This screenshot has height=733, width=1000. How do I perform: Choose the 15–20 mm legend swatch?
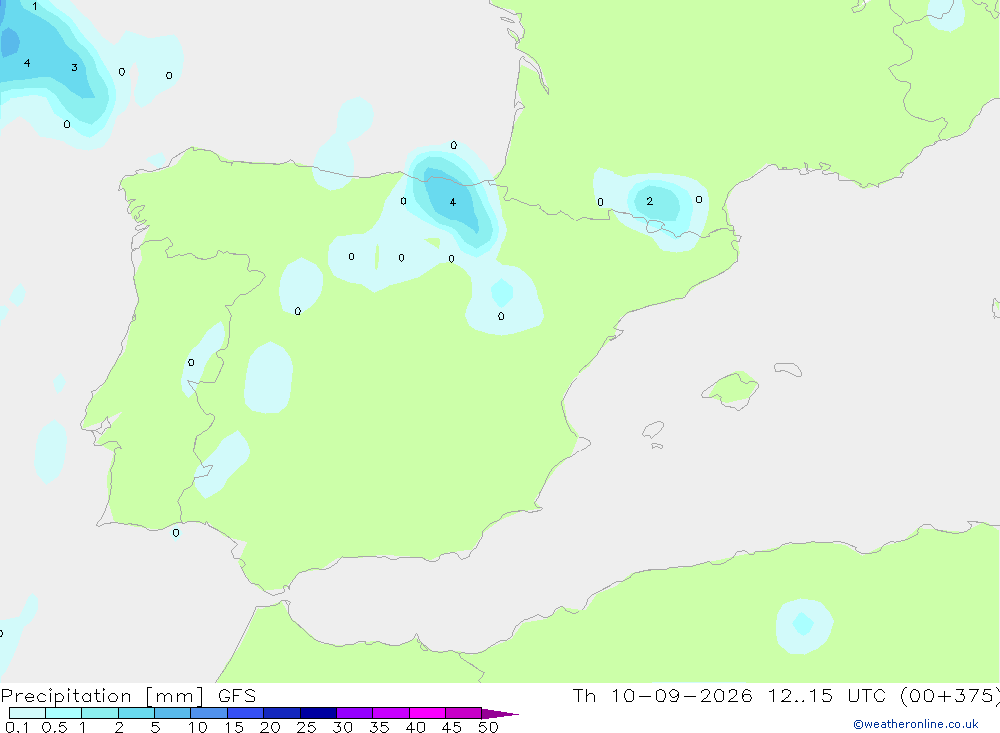click(245, 713)
